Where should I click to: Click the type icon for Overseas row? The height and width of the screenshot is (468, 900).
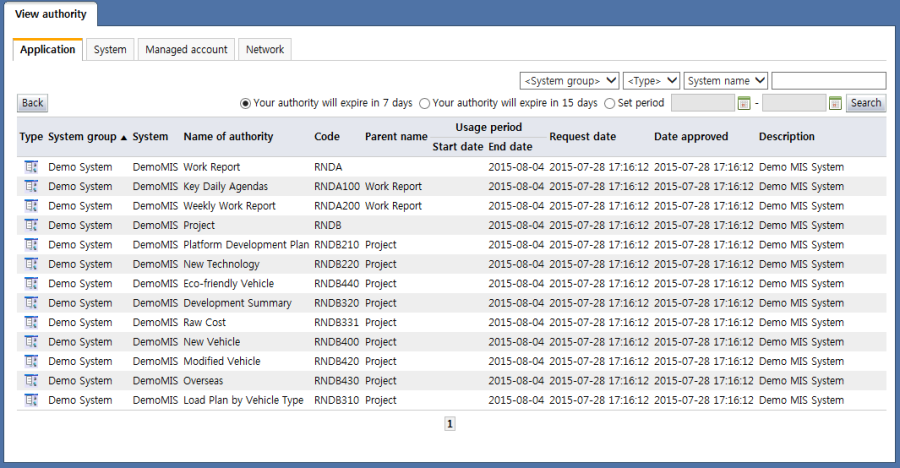point(31,380)
